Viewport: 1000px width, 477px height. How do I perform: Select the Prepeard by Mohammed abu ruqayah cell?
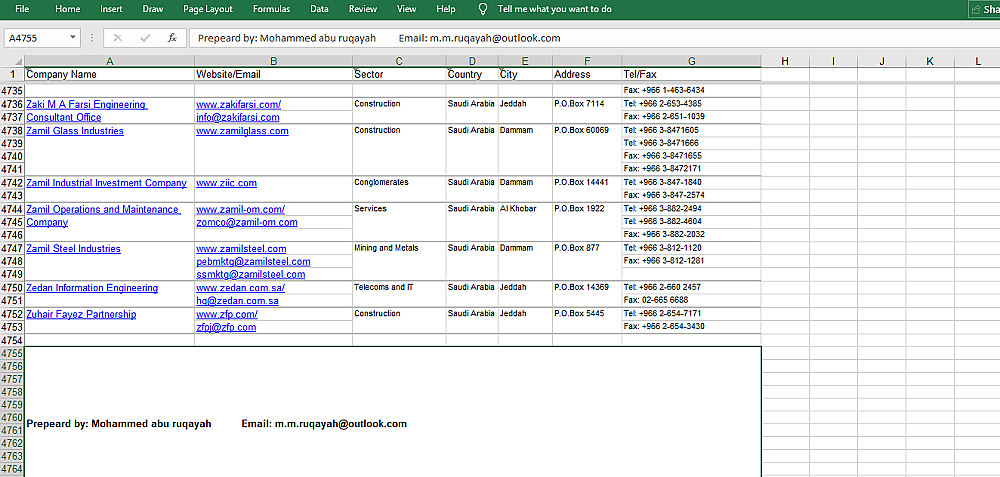click(x=393, y=412)
